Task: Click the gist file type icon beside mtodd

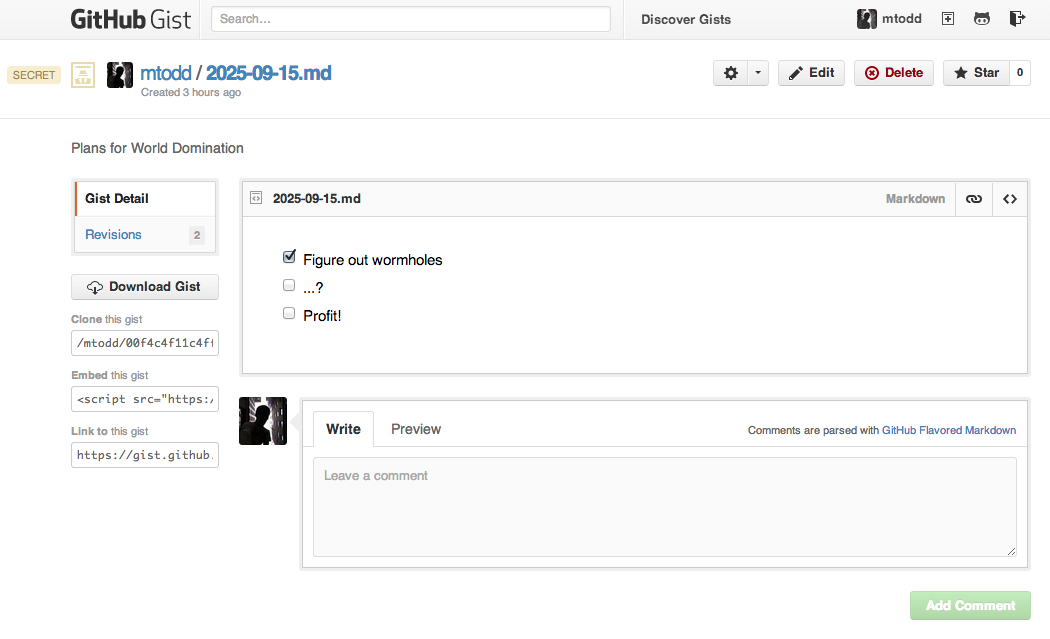Action: click(x=83, y=75)
